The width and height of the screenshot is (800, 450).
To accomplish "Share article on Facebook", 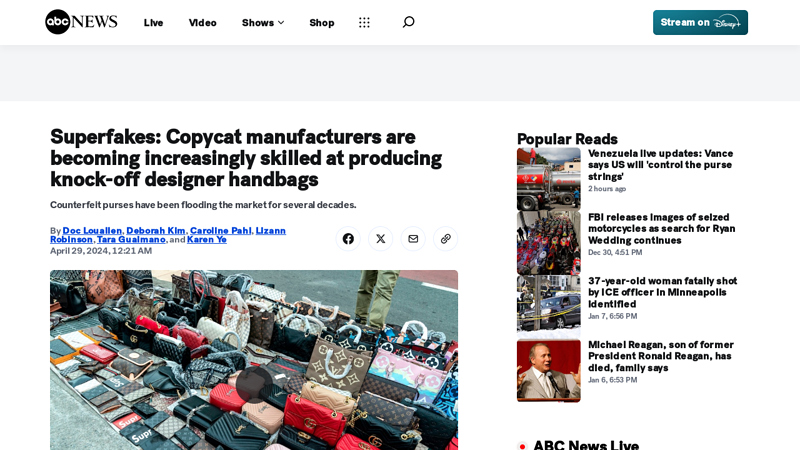I will tap(348, 239).
